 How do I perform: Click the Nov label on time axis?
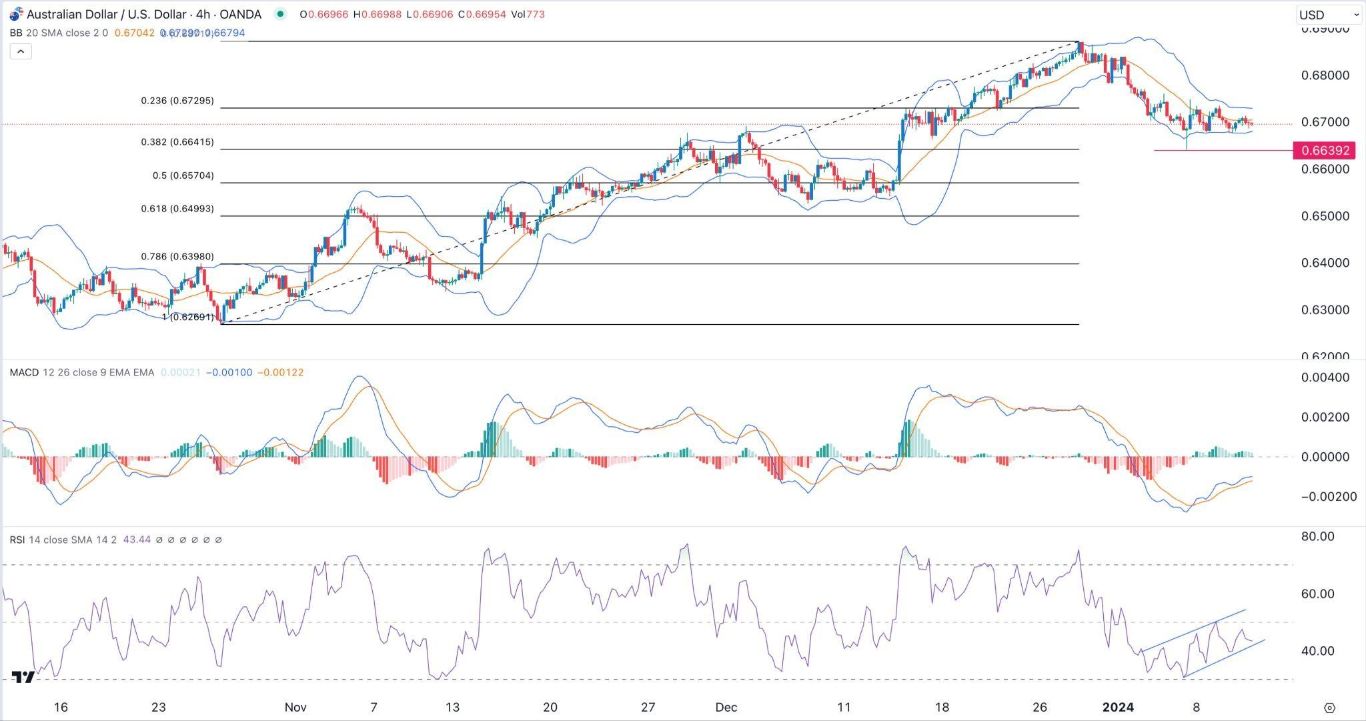coord(295,707)
